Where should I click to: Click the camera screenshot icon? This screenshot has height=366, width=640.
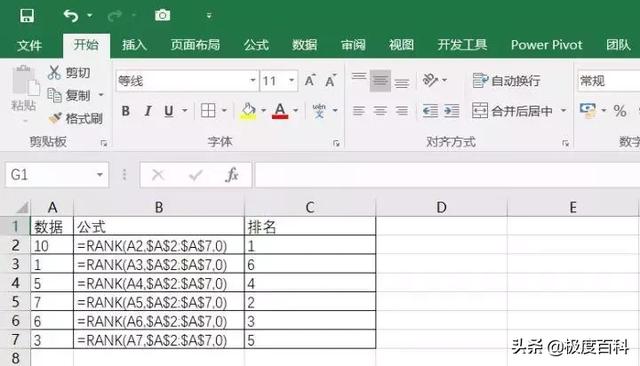click(162, 16)
